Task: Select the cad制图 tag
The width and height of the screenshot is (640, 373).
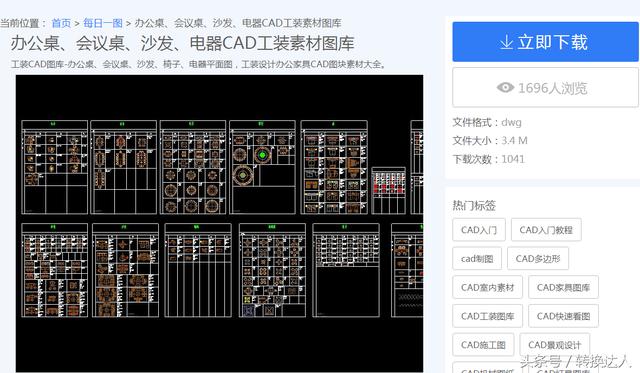Action: [x=477, y=259]
